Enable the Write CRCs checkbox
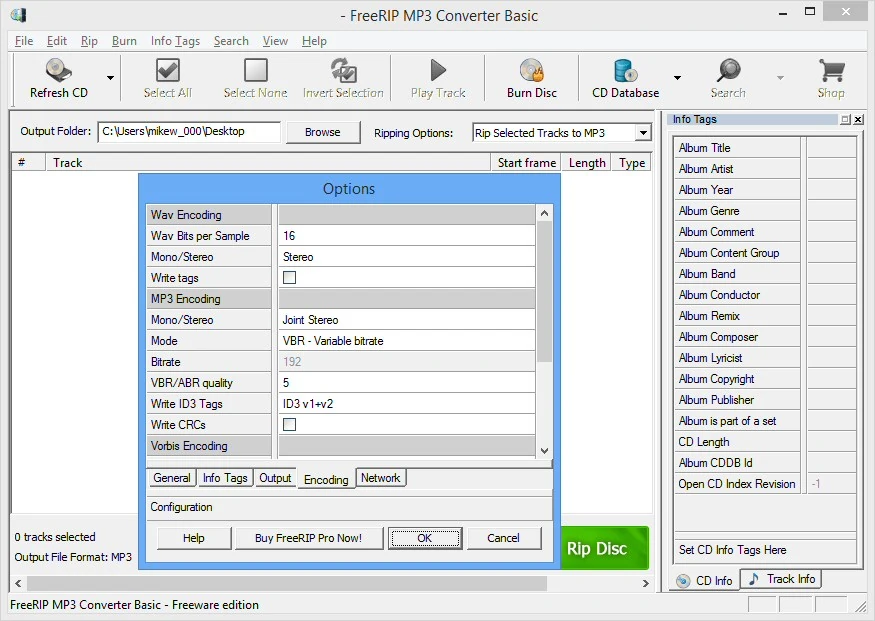The image size is (875, 621). pos(290,425)
